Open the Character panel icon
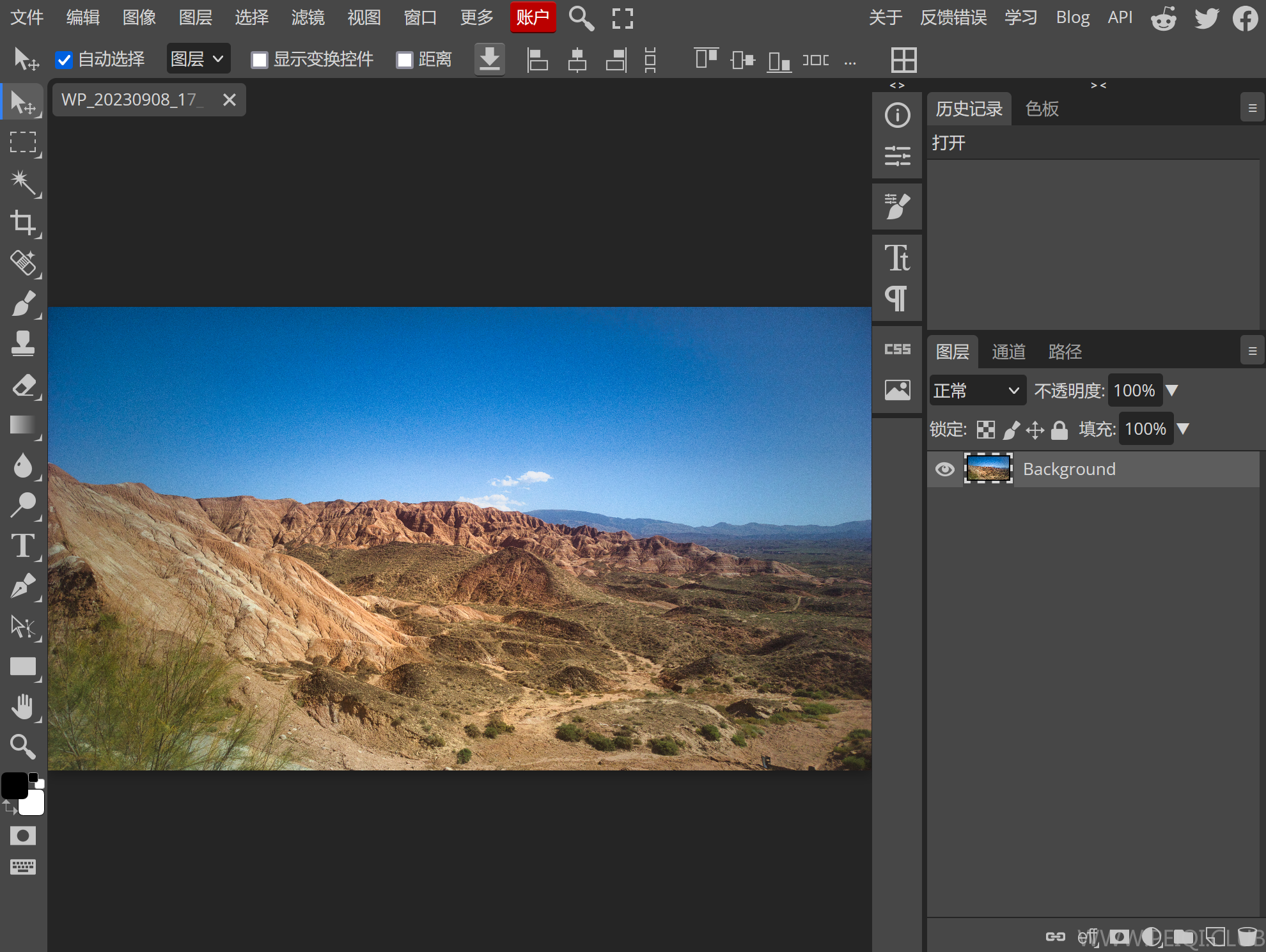Screen dimensions: 1266x952 pyautogui.click(x=897, y=258)
